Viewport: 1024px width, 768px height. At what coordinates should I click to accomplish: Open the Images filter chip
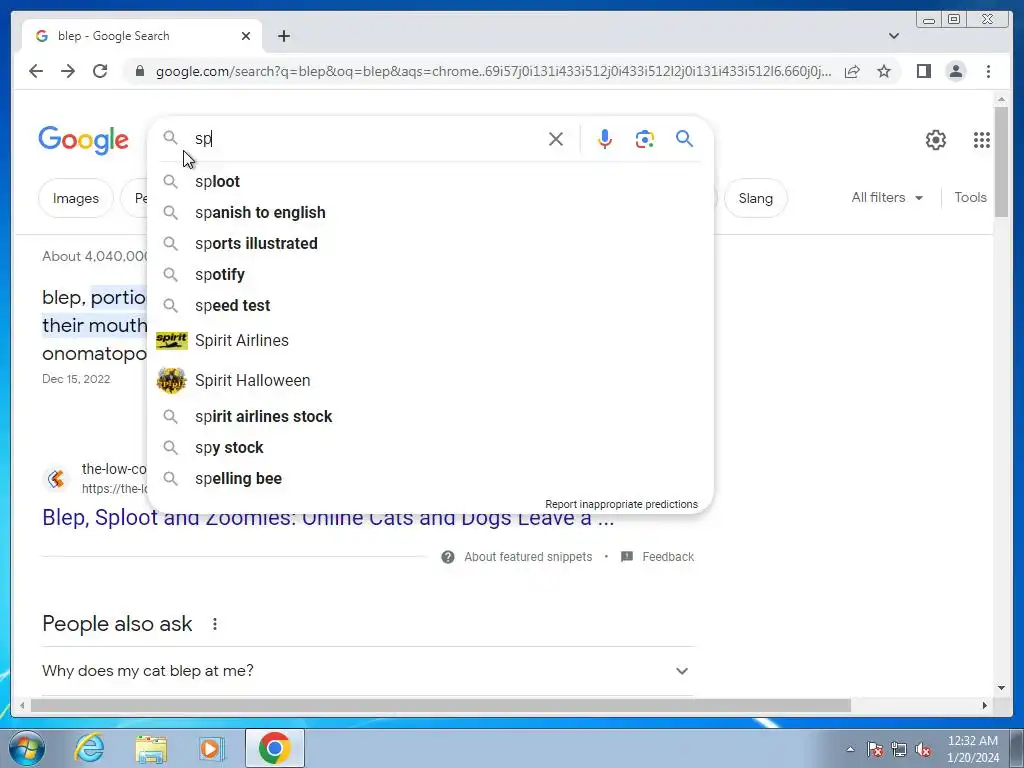76,198
